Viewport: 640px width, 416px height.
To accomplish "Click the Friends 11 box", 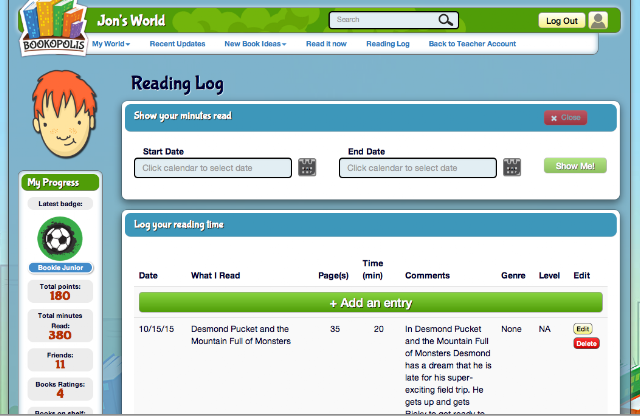I will coord(60,360).
